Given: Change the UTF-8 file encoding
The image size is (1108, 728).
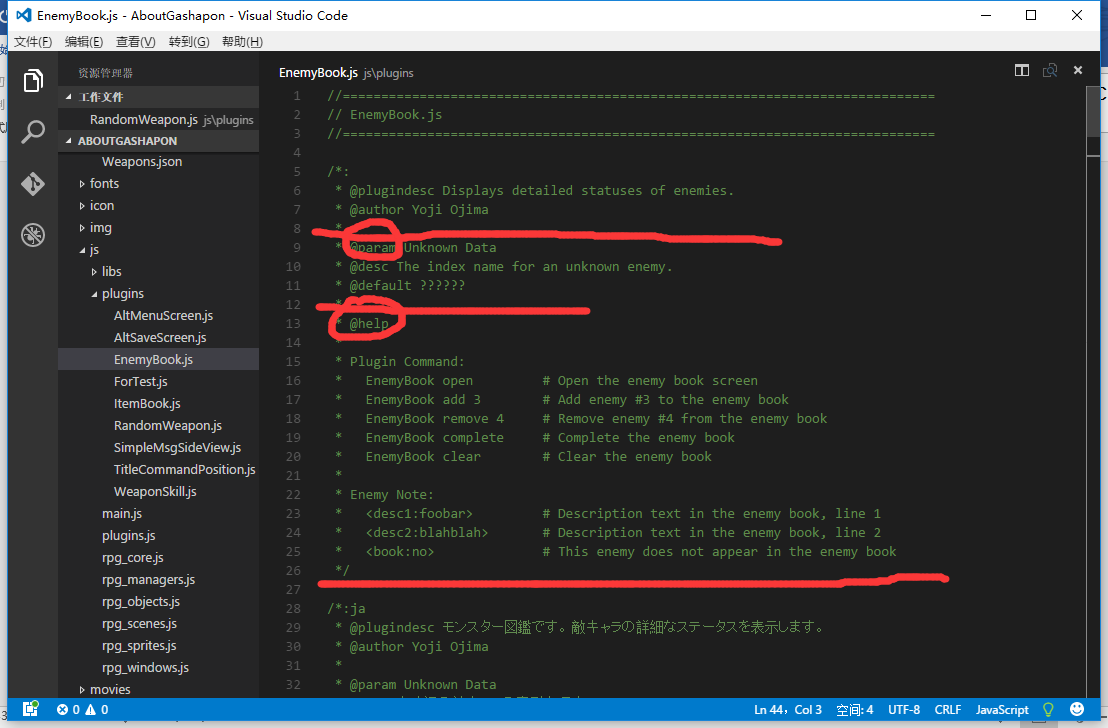Looking at the screenshot, I should [x=904, y=710].
